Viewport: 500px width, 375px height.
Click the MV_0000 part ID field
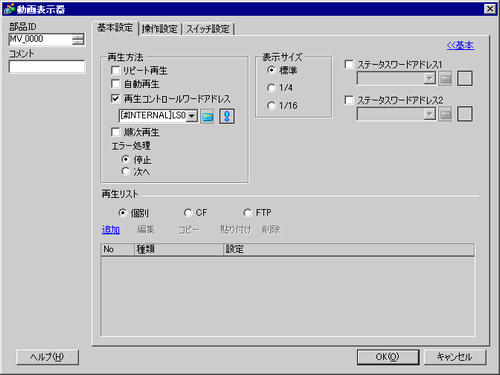40,39
